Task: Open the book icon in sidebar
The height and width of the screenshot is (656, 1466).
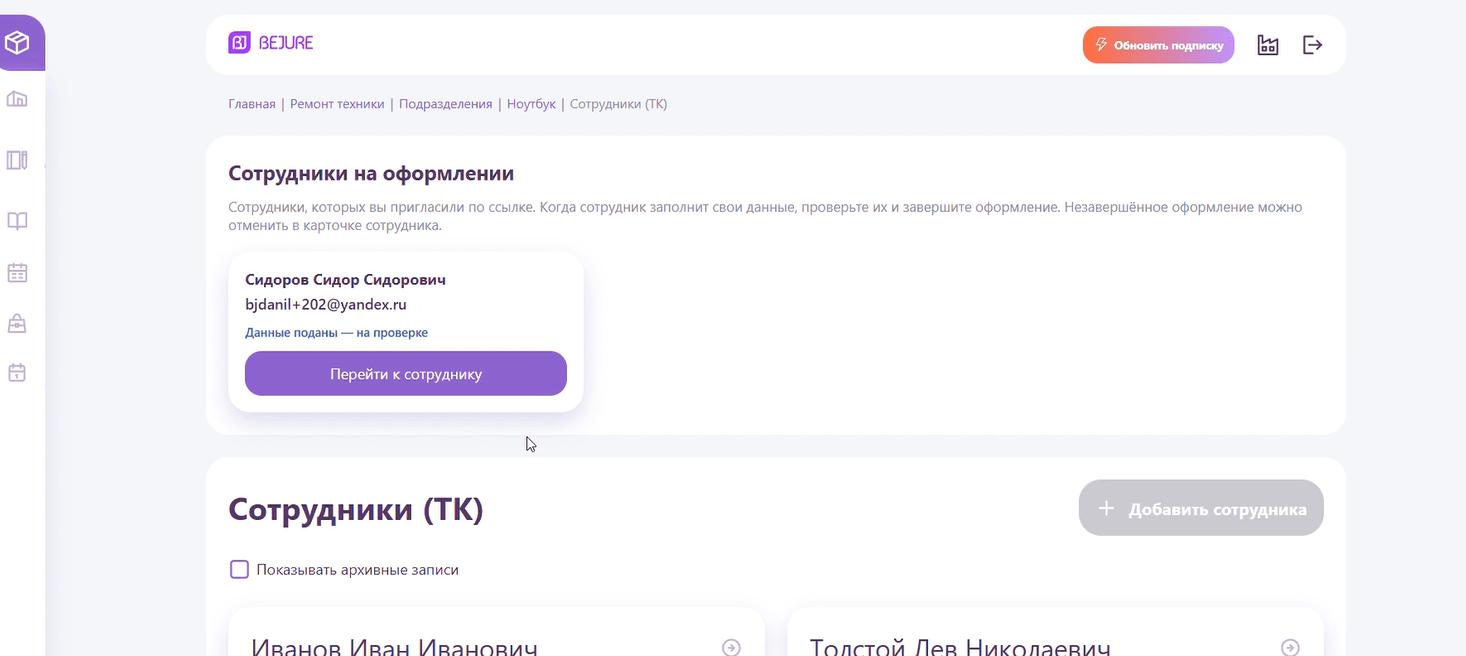Action: point(17,221)
